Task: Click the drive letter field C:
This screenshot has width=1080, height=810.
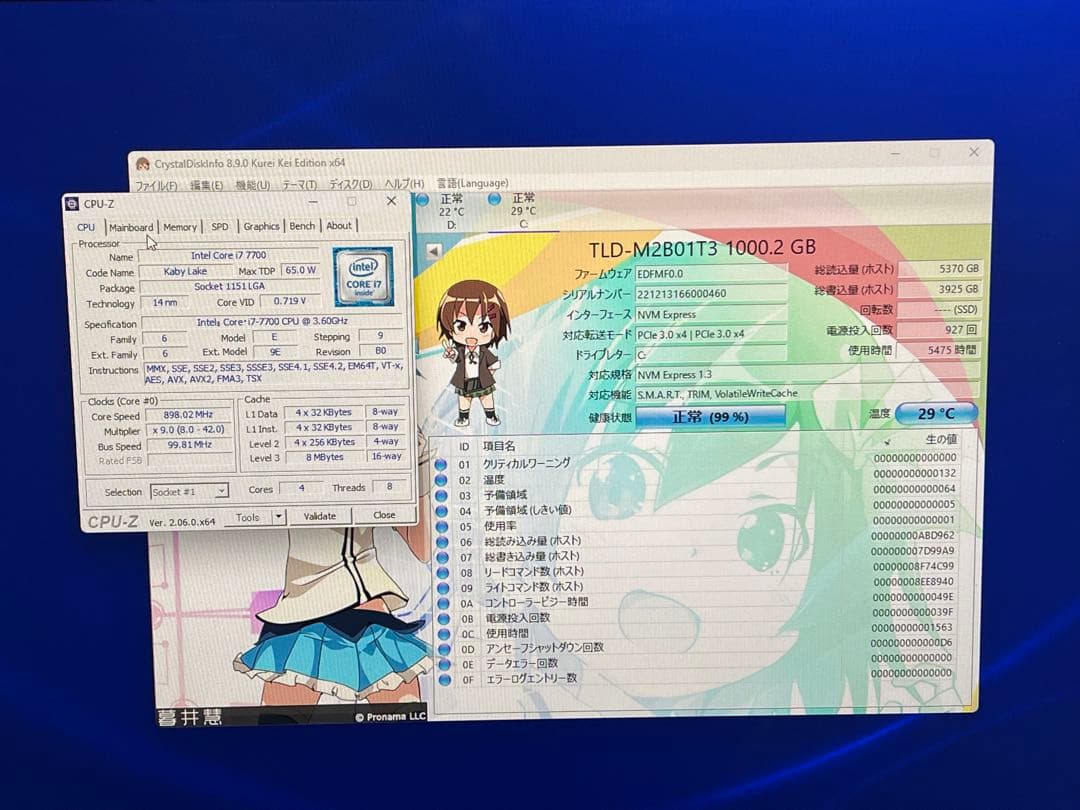Action: [711, 355]
